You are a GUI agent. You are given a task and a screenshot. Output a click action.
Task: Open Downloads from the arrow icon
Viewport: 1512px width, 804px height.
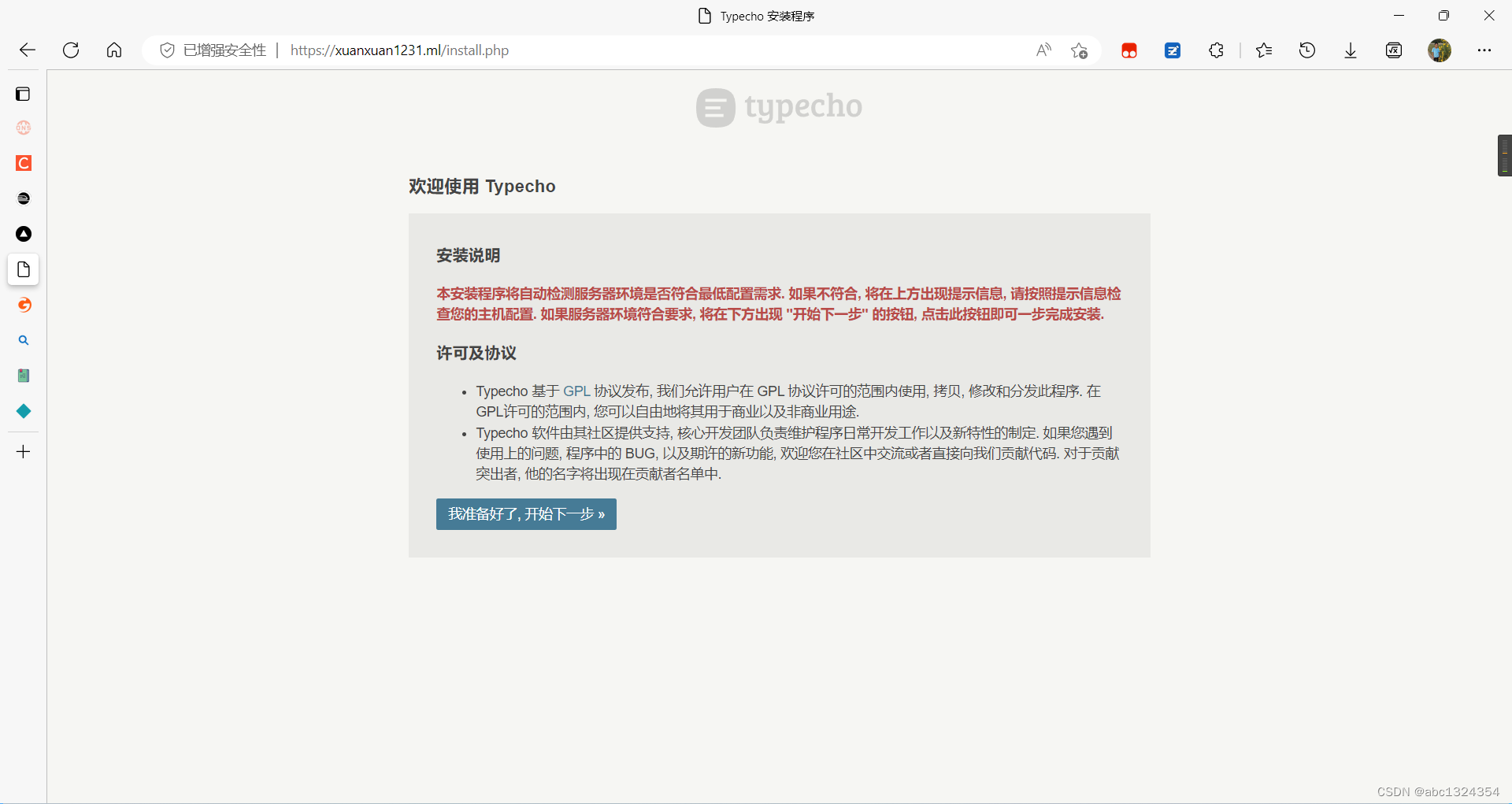[x=1350, y=50]
